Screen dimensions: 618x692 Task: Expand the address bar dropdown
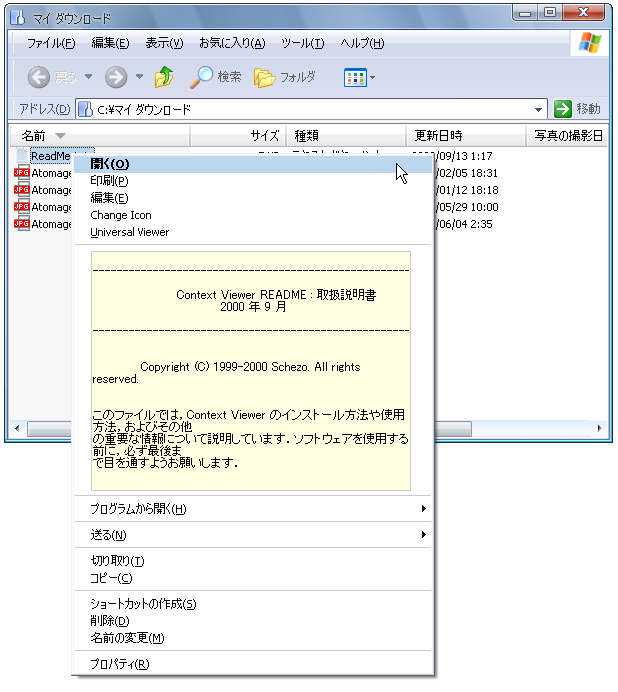point(539,109)
